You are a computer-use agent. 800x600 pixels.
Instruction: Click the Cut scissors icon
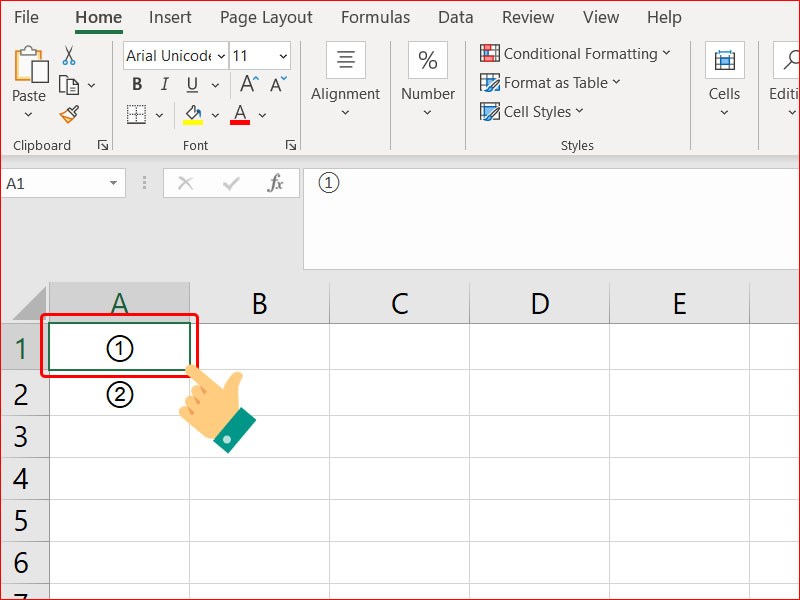point(69,56)
